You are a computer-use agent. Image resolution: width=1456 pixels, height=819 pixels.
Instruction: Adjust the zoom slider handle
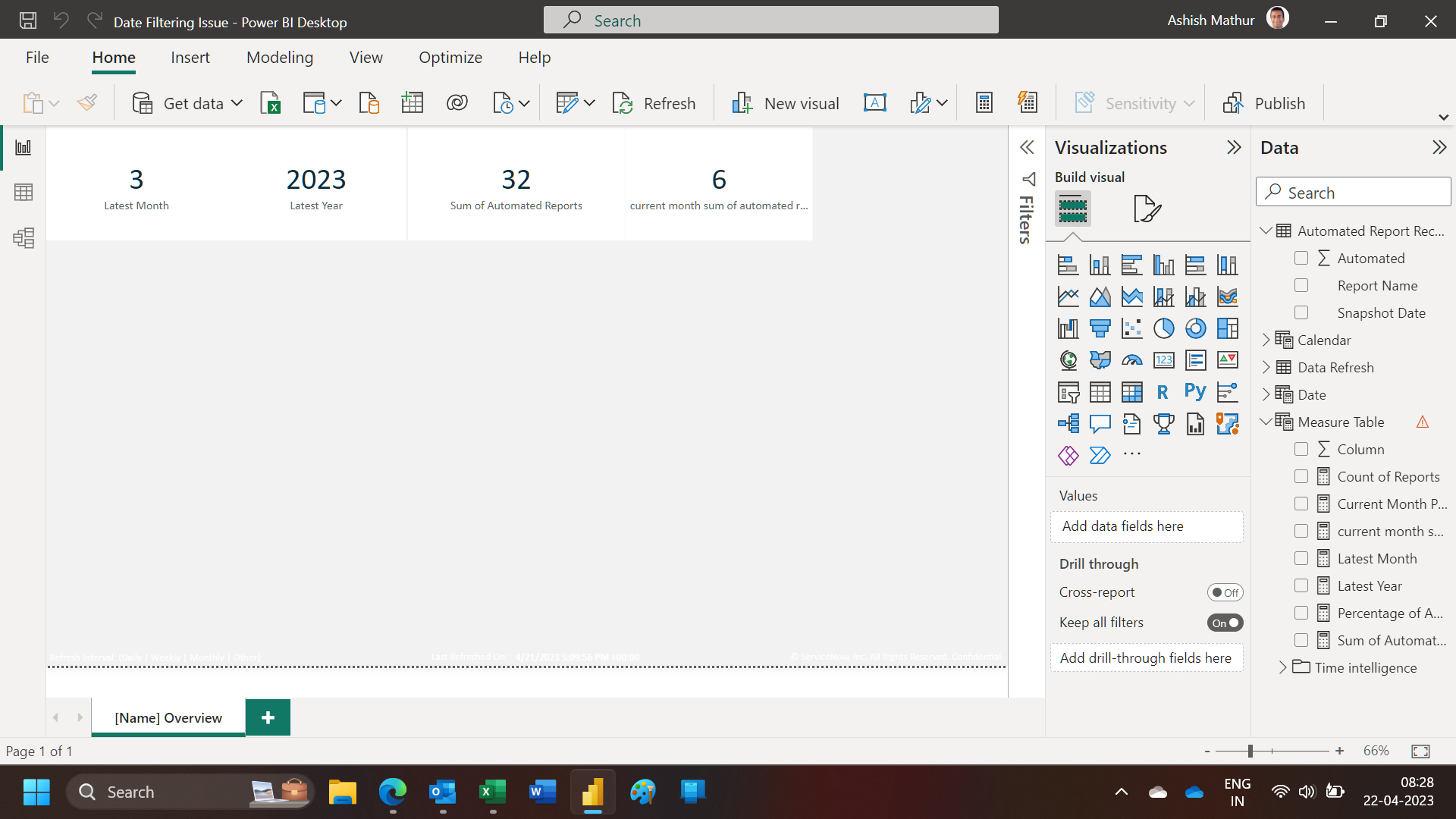click(1250, 751)
